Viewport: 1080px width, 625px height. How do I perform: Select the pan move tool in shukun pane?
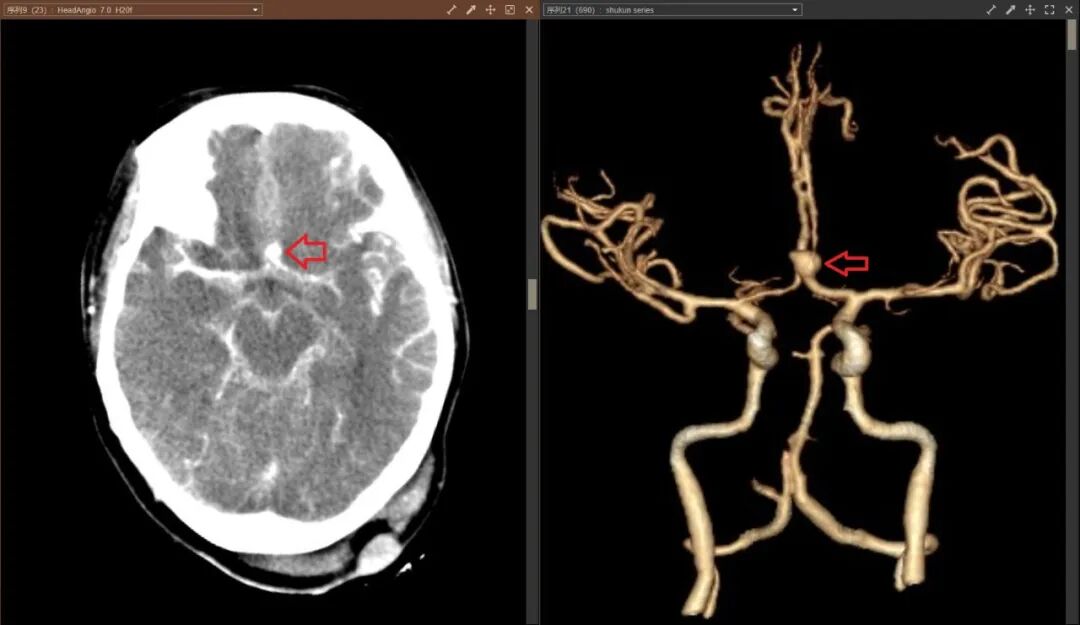pos(1030,10)
